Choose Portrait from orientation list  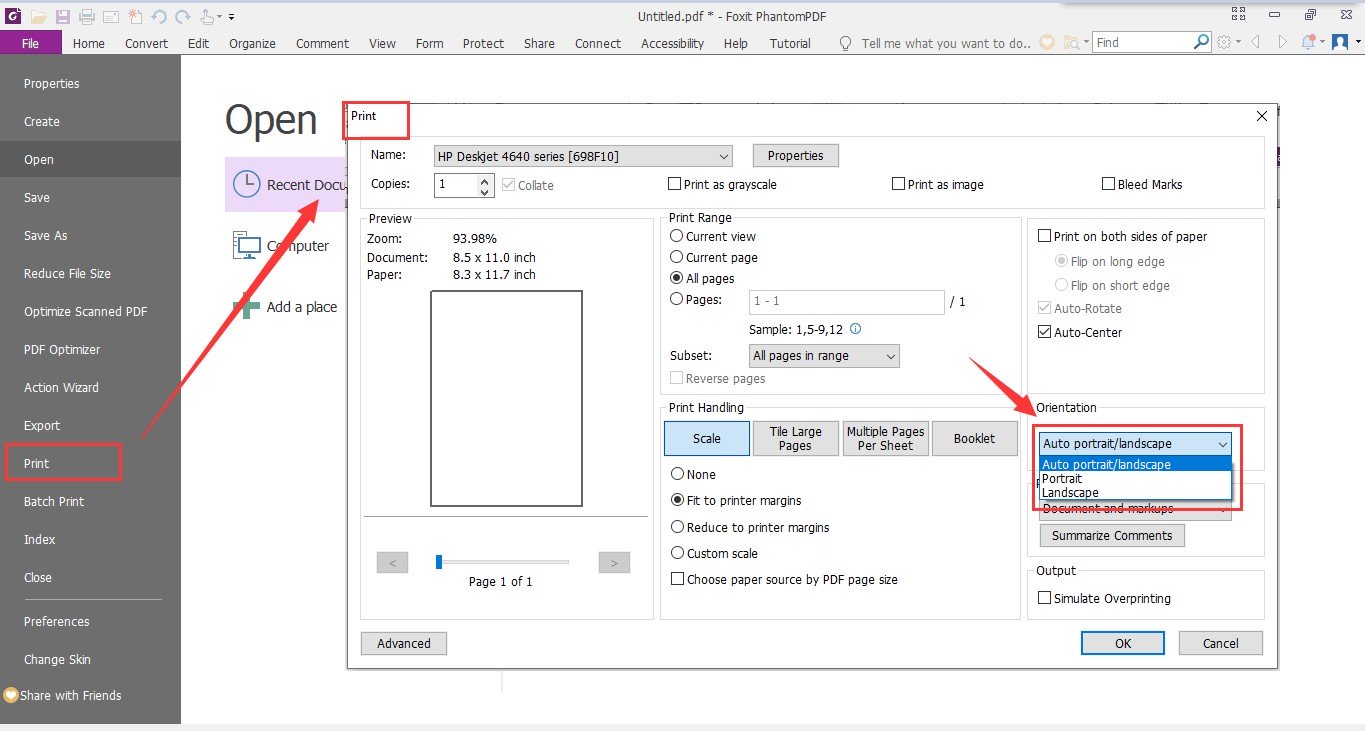point(1135,479)
